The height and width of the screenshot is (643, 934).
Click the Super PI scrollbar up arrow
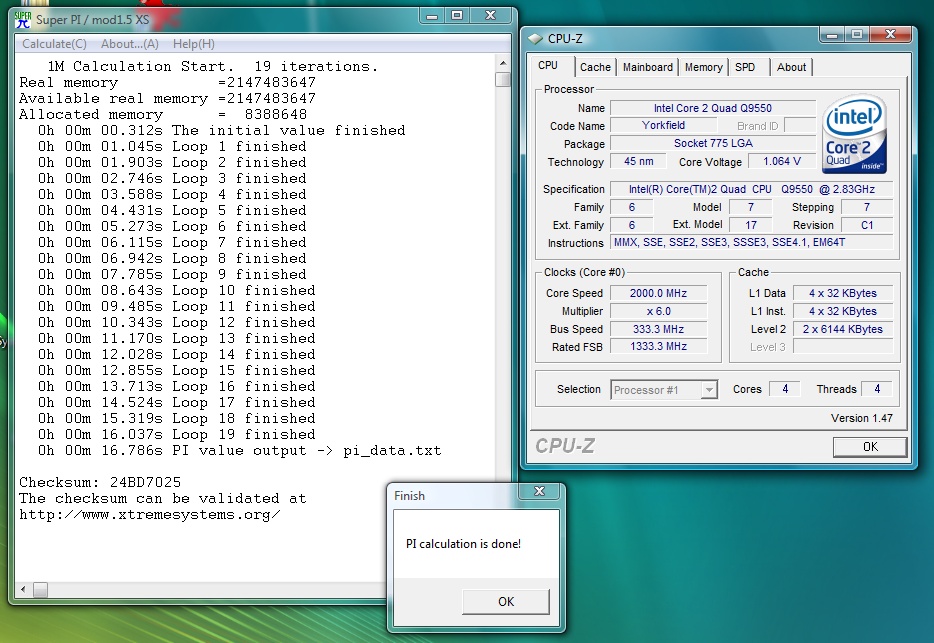(502, 63)
